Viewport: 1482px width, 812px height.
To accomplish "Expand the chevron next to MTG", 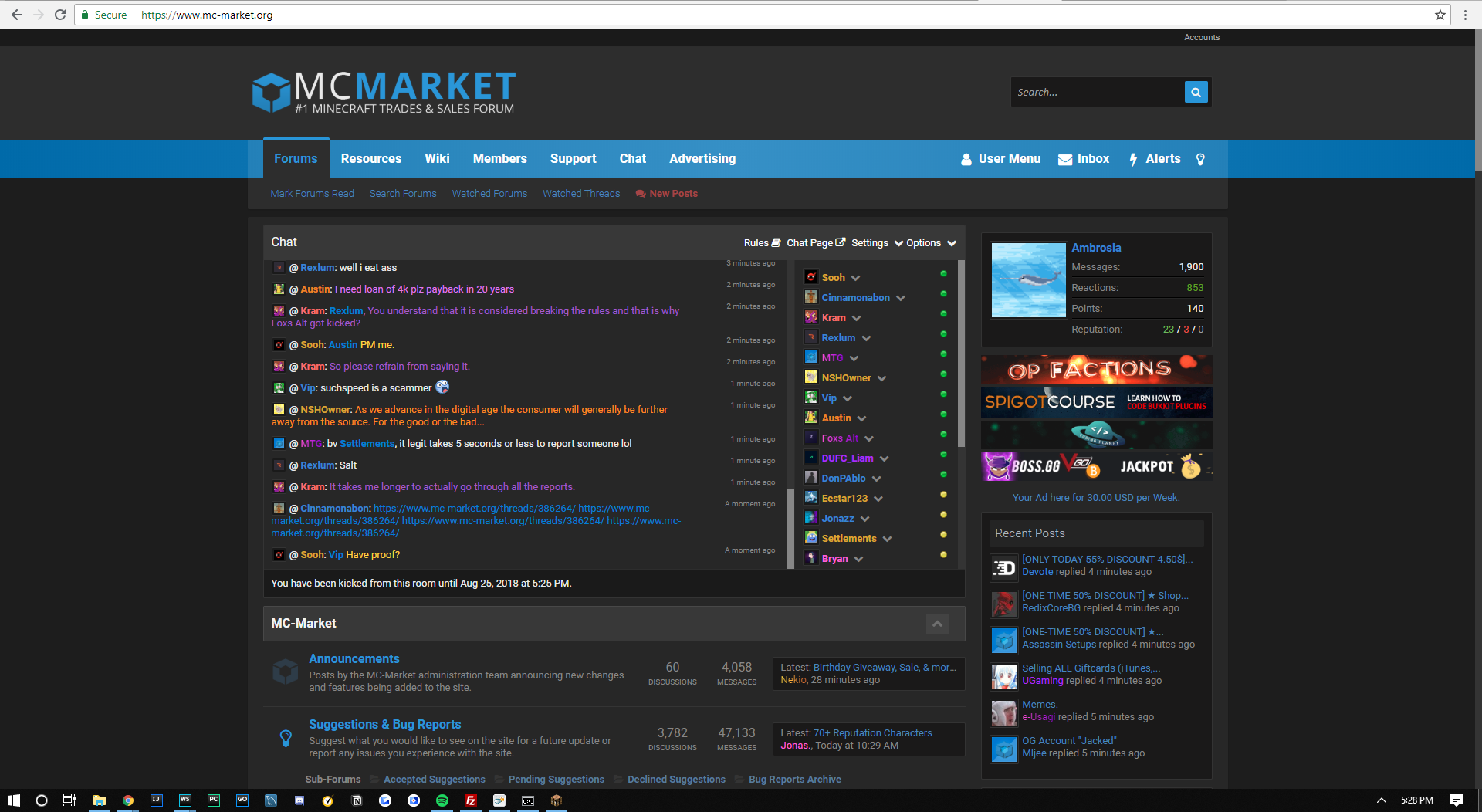I will (x=854, y=358).
